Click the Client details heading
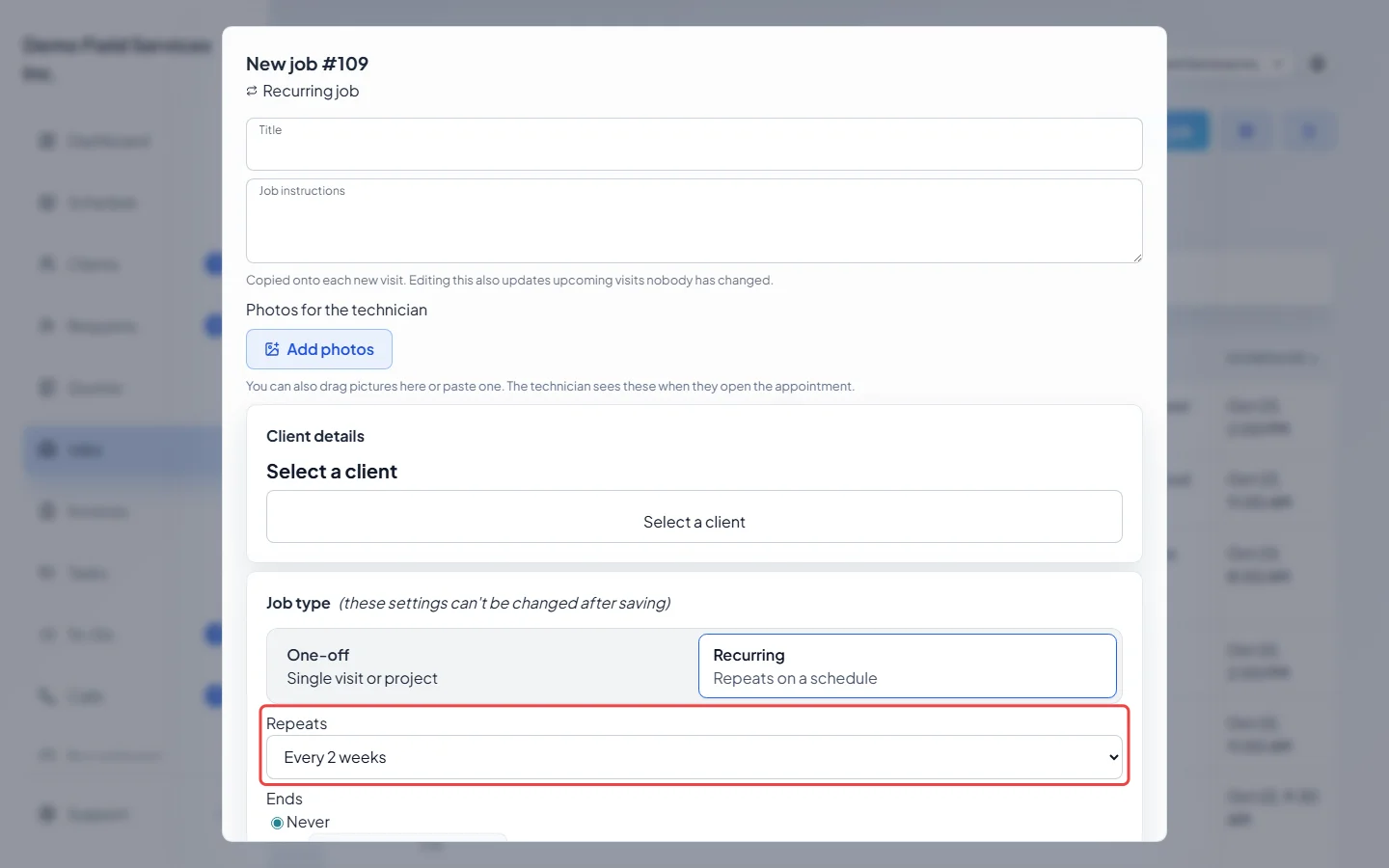Image resolution: width=1389 pixels, height=868 pixels. point(315,436)
